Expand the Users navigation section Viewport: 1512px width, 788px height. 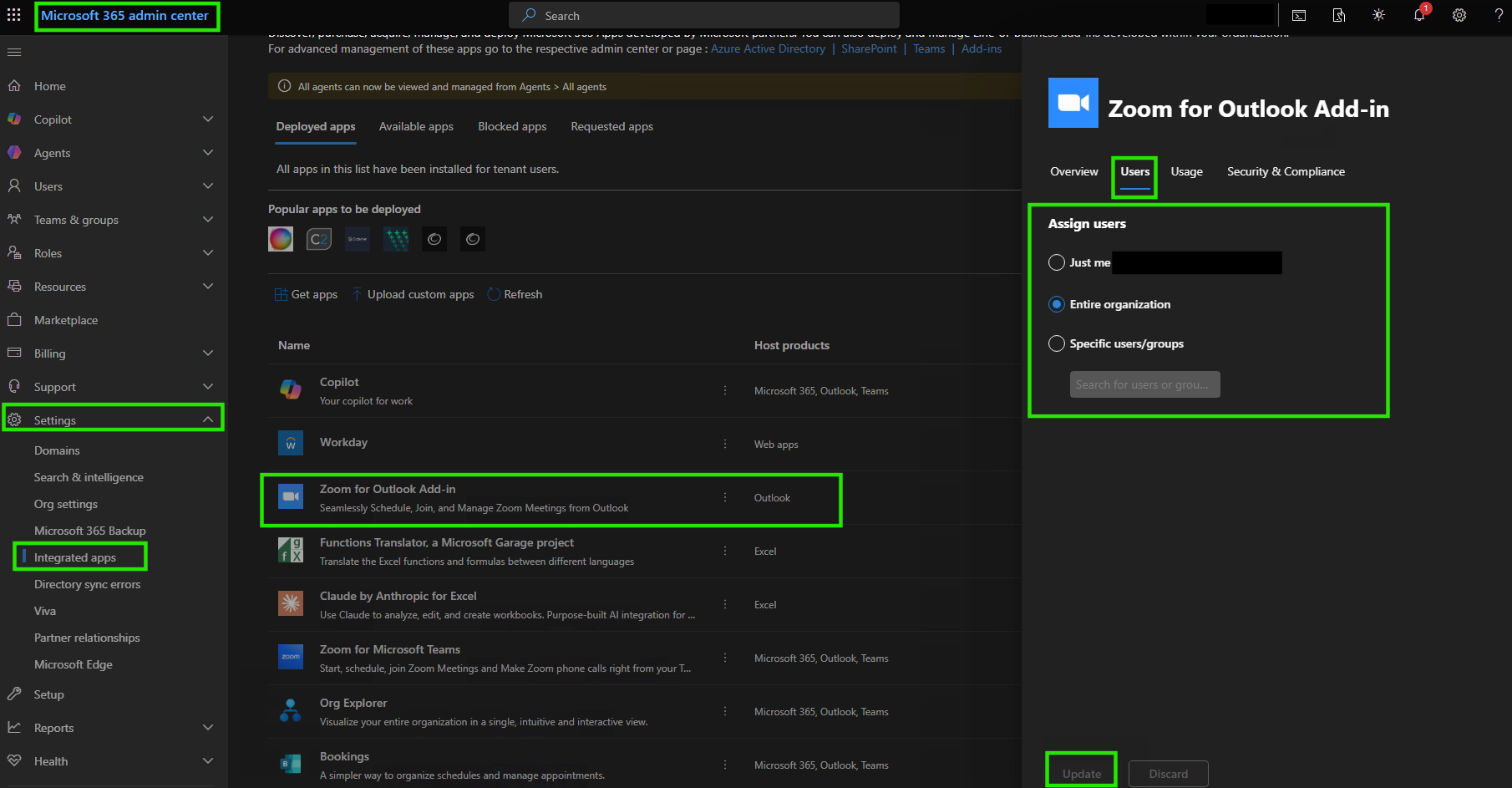pyautogui.click(x=208, y=186)
